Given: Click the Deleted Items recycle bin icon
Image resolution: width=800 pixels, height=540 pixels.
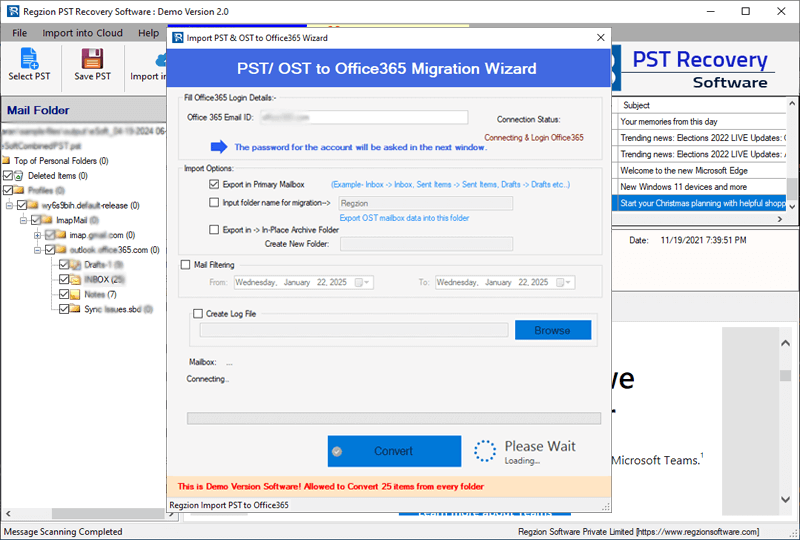Looking at the screenshot, I should click(21, 175).
